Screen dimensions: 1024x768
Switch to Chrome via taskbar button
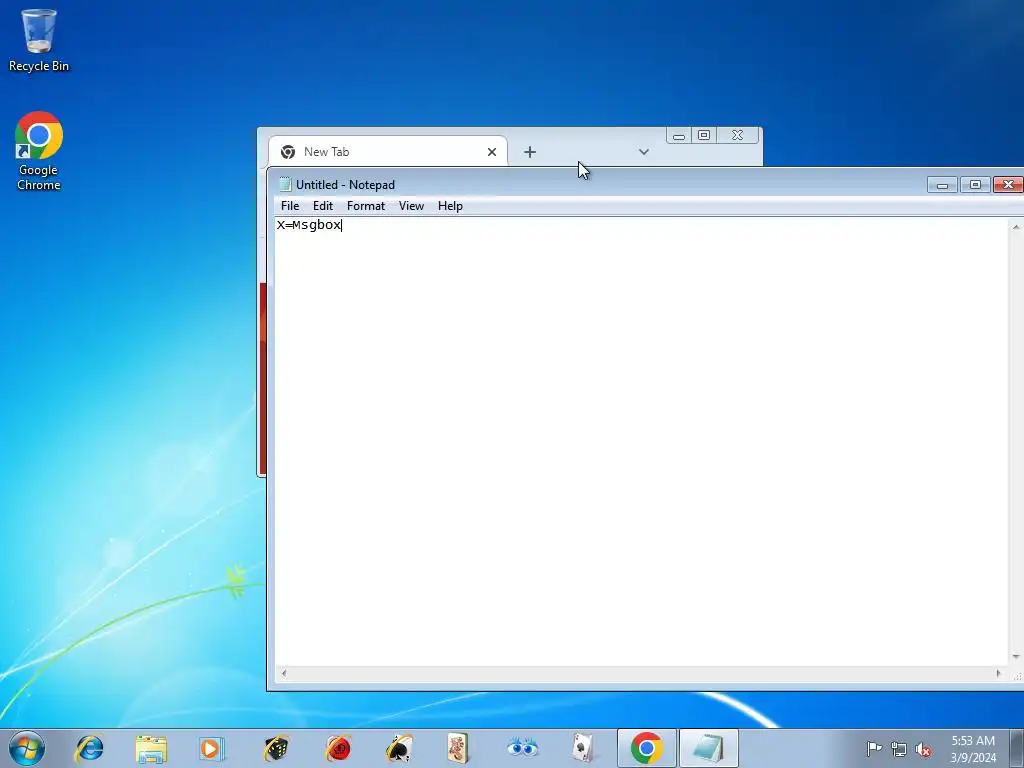pos(647,748)
